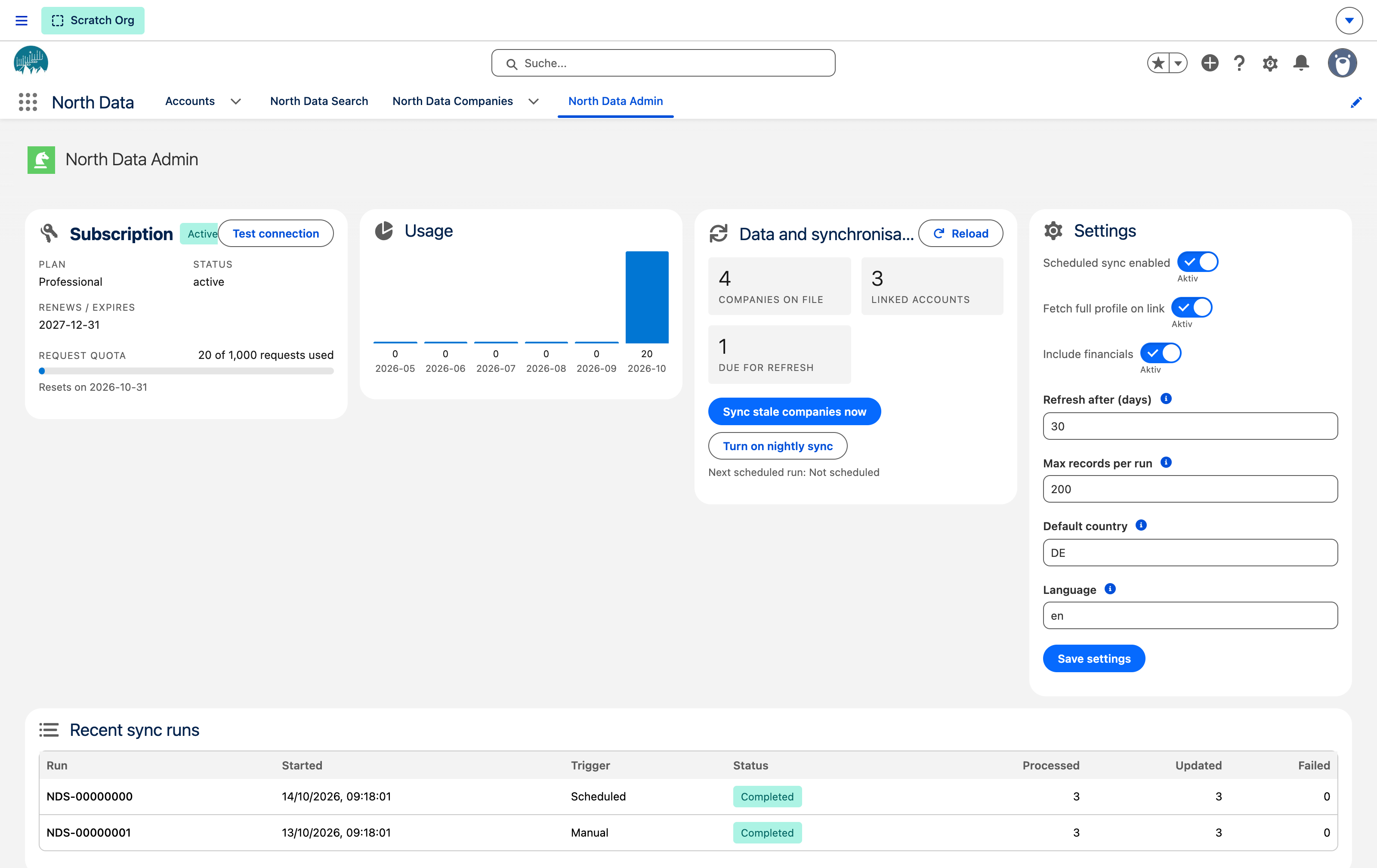Image resolution: width=1377 pixels, height=868 pixels.
Task: Click the pencil edit navigation icon
Action: [x=1356, y=102]
